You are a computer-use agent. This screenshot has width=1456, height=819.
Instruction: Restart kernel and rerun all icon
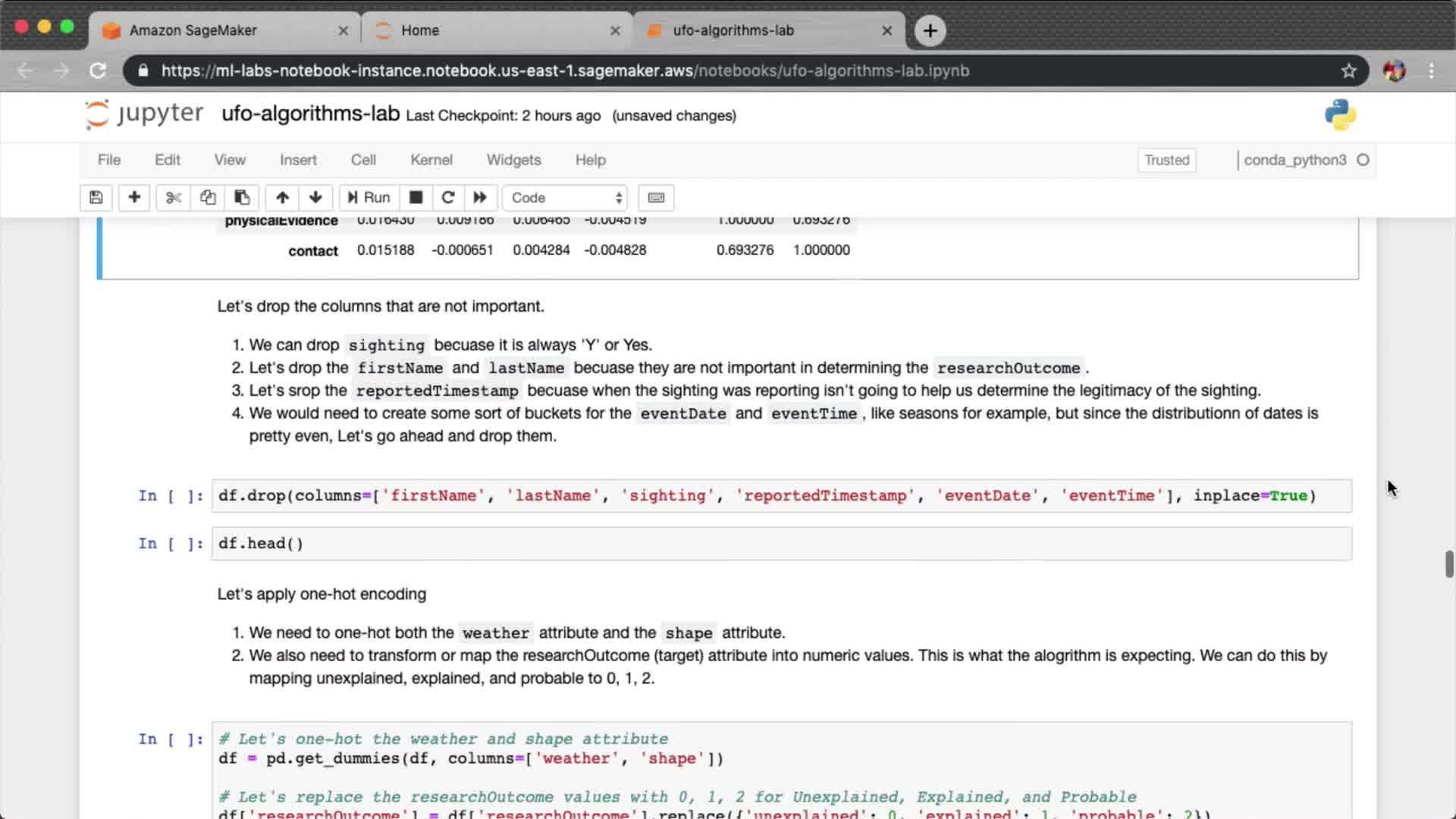coord(480,198)
